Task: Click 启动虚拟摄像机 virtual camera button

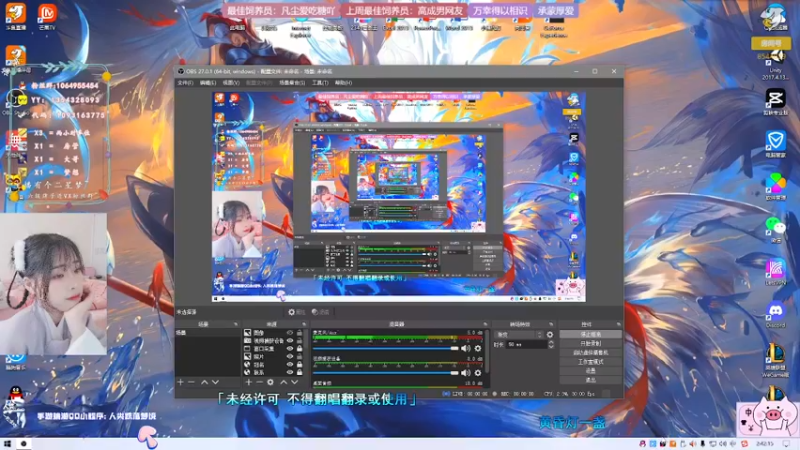Action: [590, 353]
